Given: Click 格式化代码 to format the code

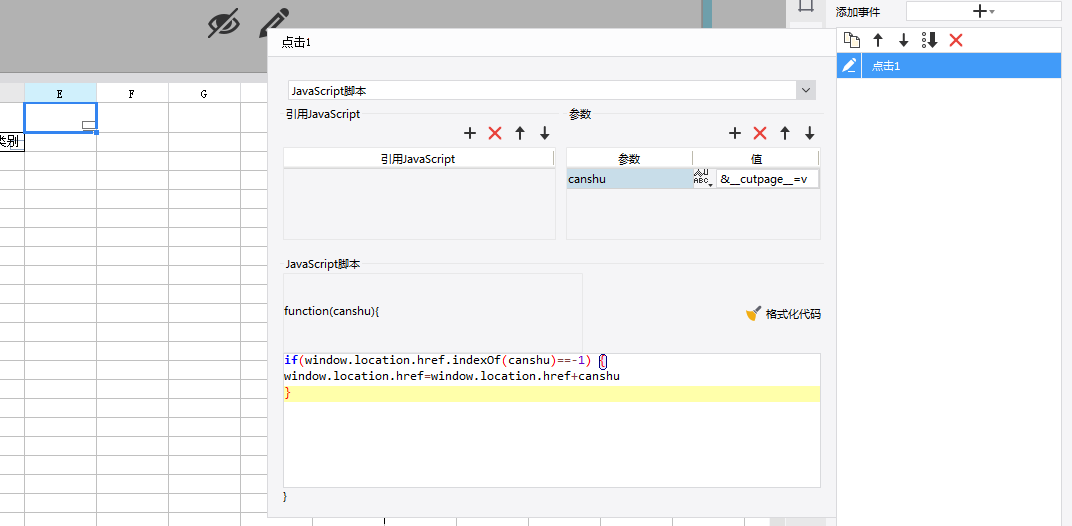Looking at the screenshot, I should click(x=784, y=314).
